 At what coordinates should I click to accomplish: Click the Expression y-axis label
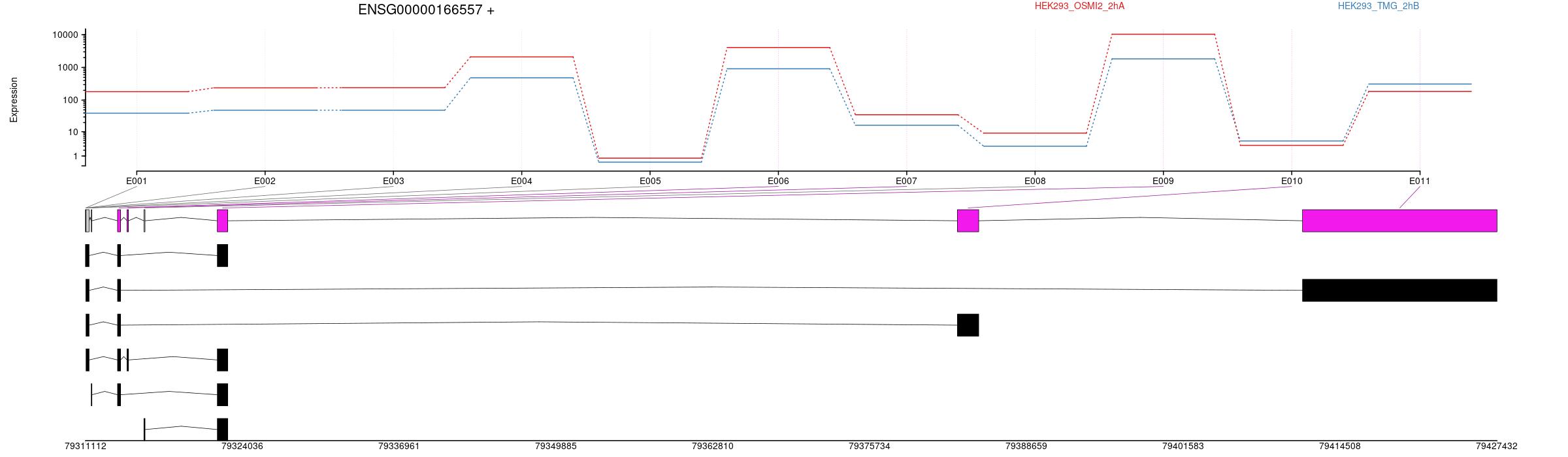click(x=14, y=100)
